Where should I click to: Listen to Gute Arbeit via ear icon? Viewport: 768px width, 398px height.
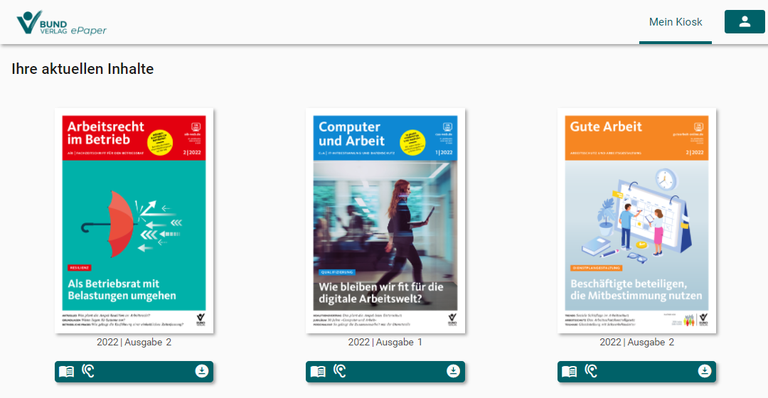click(591, 371)
